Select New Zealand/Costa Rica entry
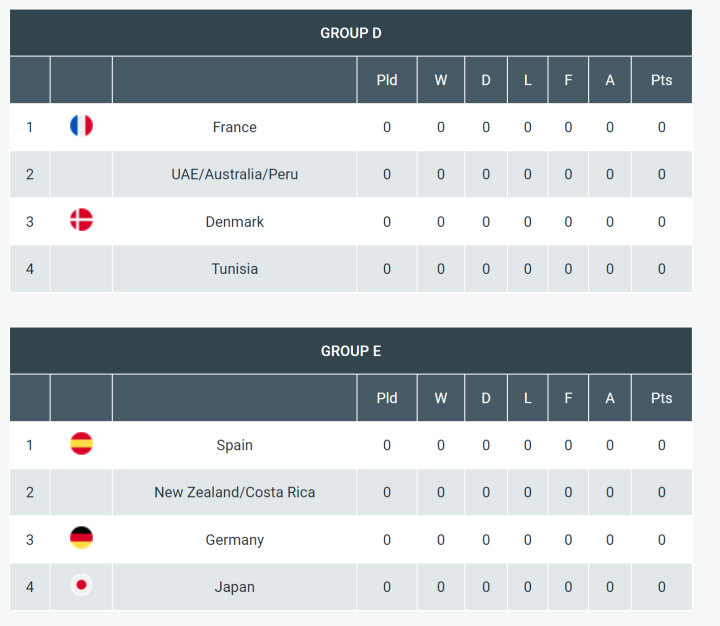 click(234, 492)
